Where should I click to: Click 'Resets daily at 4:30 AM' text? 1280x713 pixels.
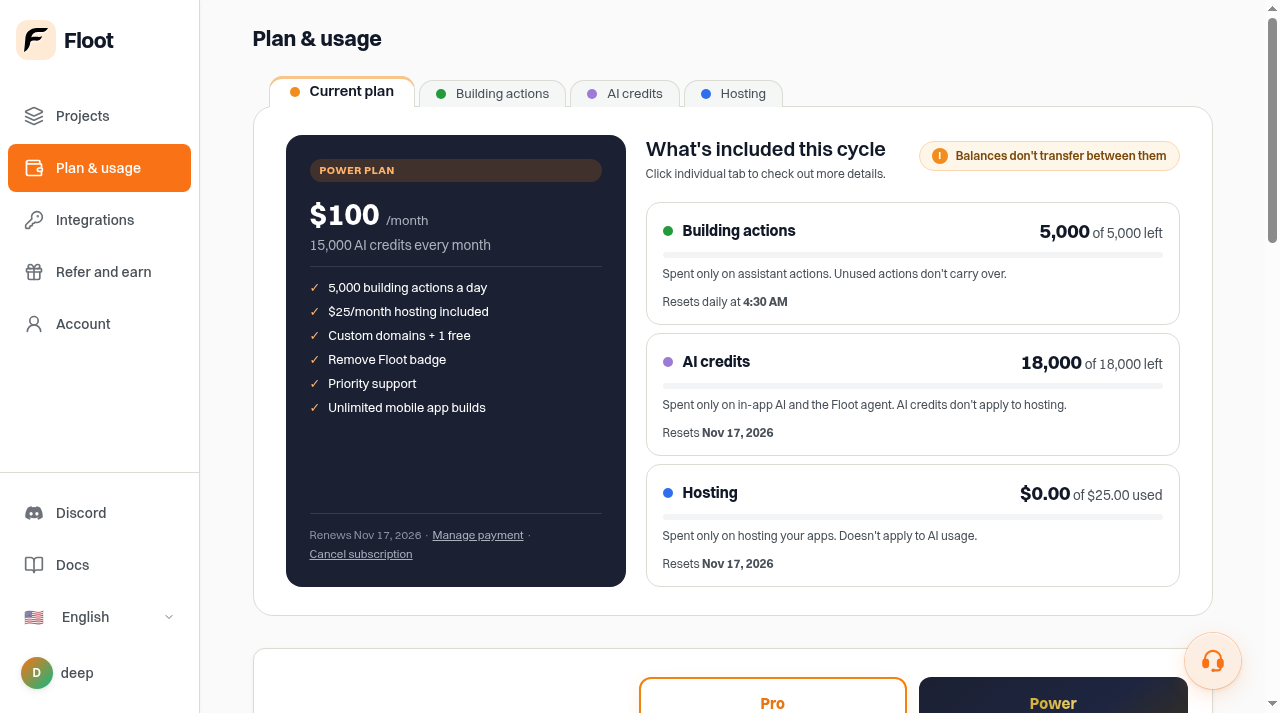click(x=725, y=302)
